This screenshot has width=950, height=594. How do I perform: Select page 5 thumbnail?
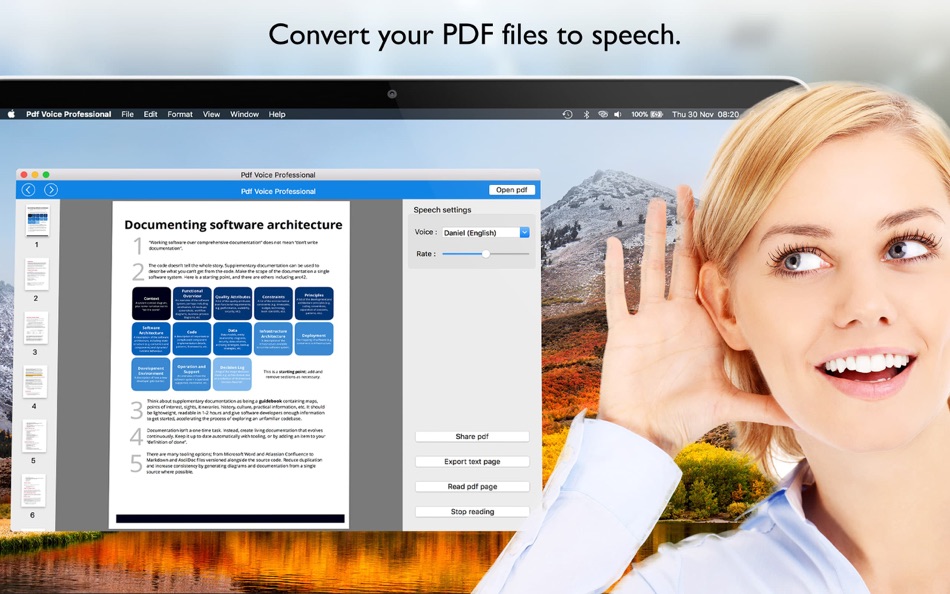click(x=34, y=436)
